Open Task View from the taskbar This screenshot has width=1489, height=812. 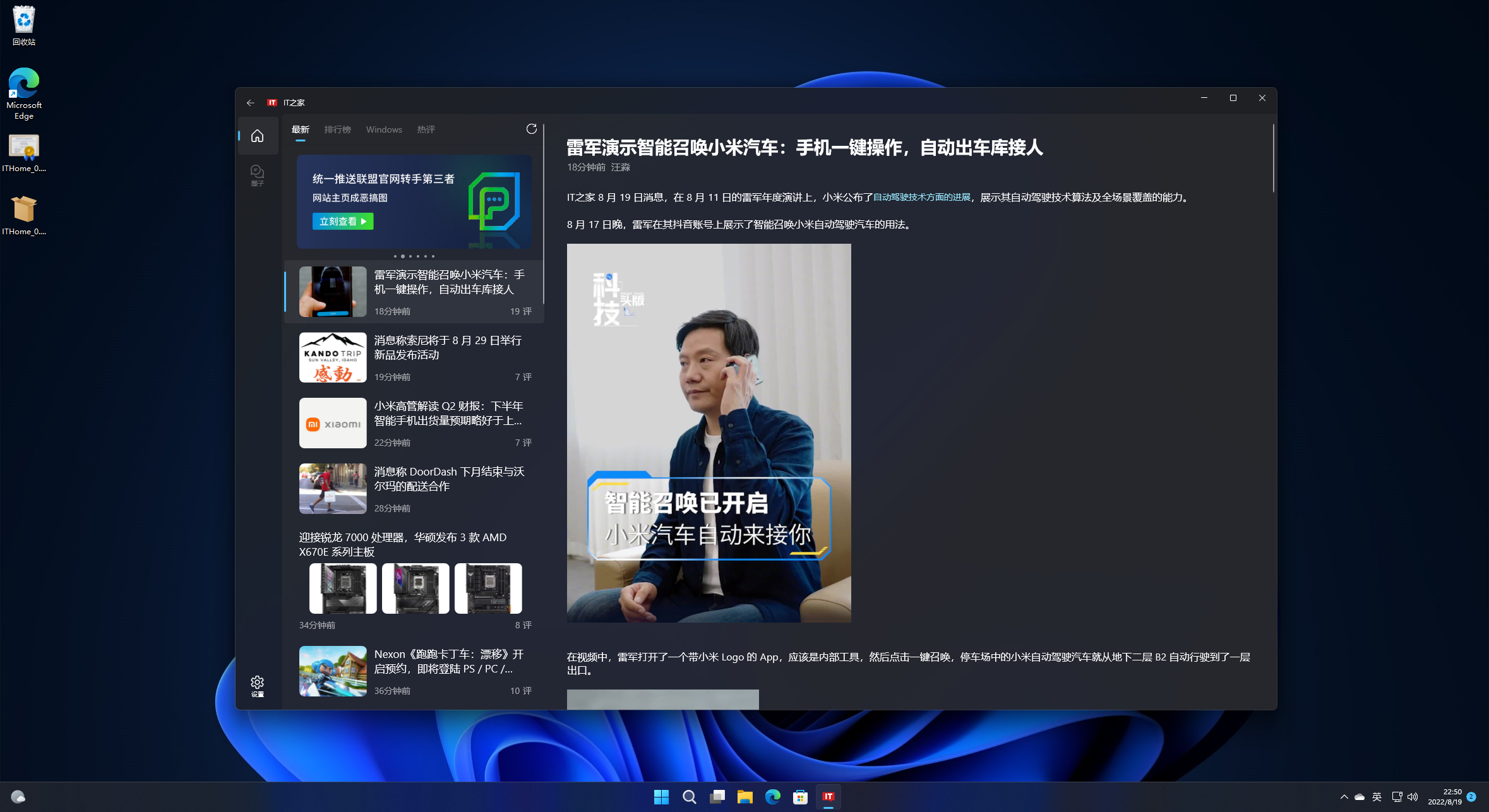717,797
